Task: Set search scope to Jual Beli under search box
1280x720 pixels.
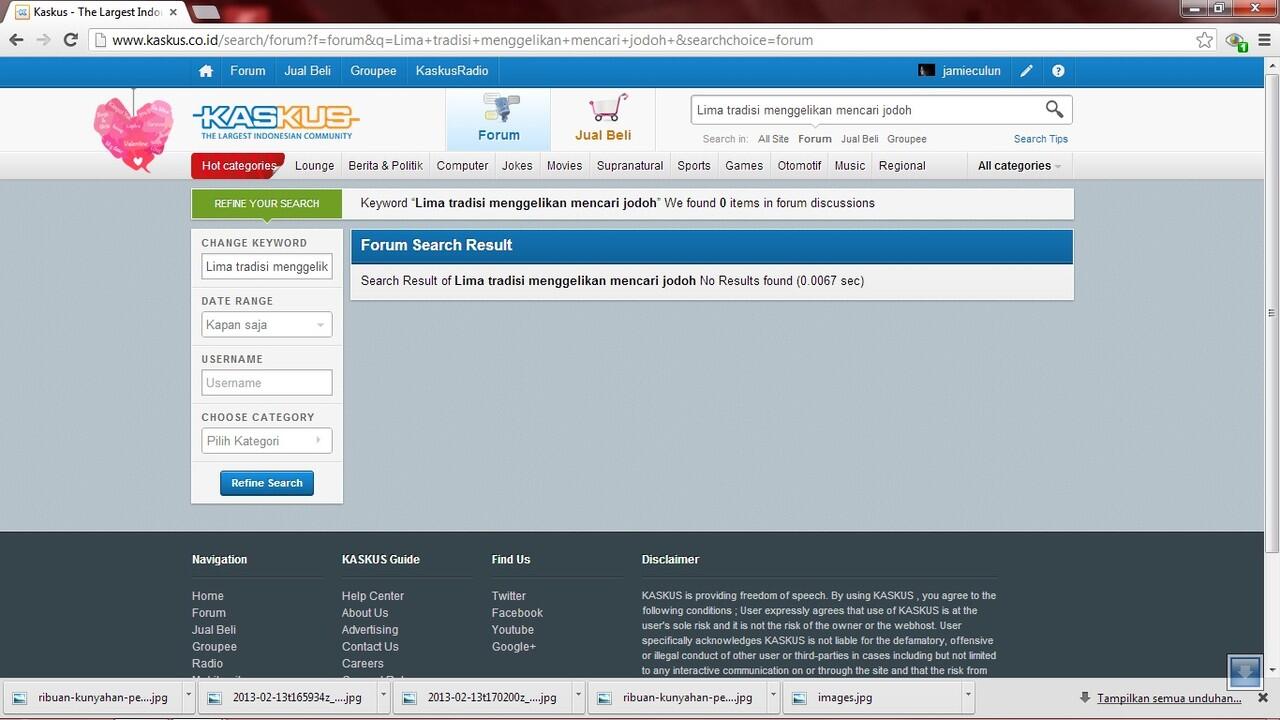Action: (x=860, y=139)
